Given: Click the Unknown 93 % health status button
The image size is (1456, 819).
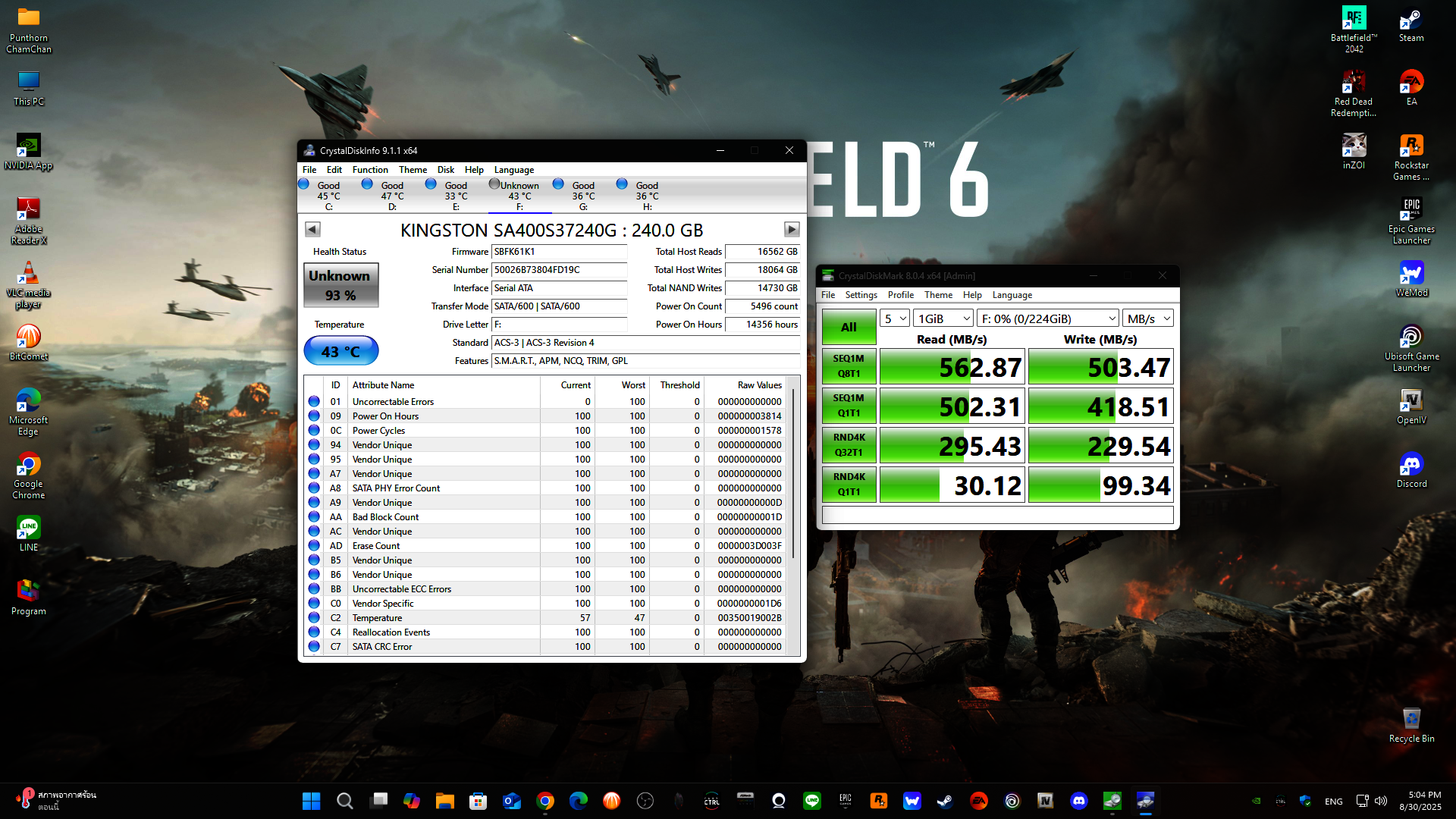Looking at the screenshot, I should click(340, 285).
